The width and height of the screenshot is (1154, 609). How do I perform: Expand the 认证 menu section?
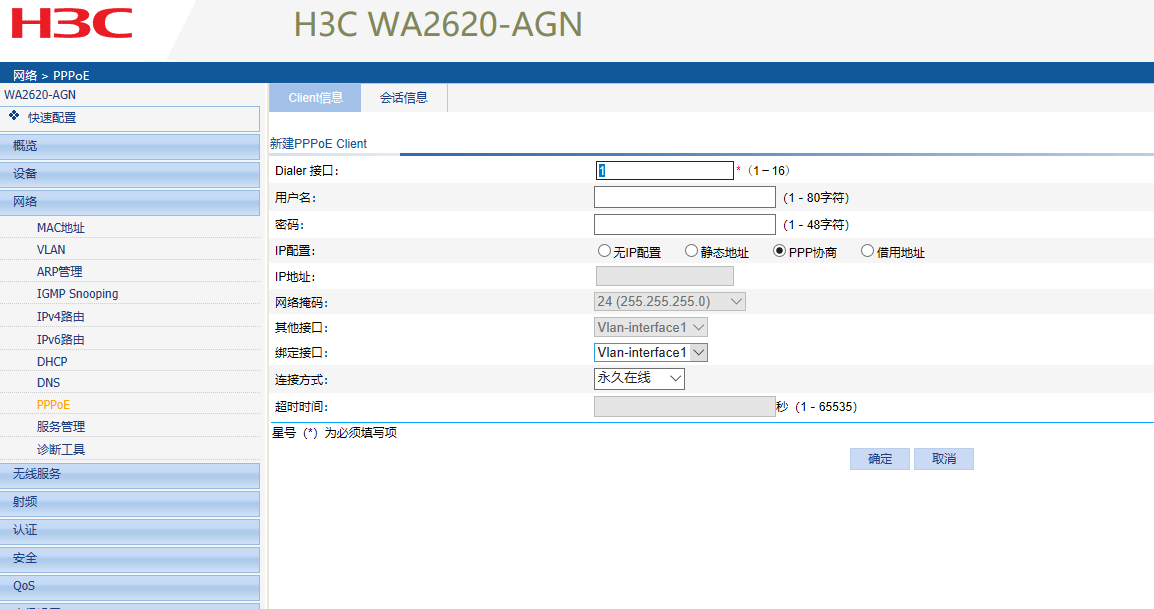point(130,531)
